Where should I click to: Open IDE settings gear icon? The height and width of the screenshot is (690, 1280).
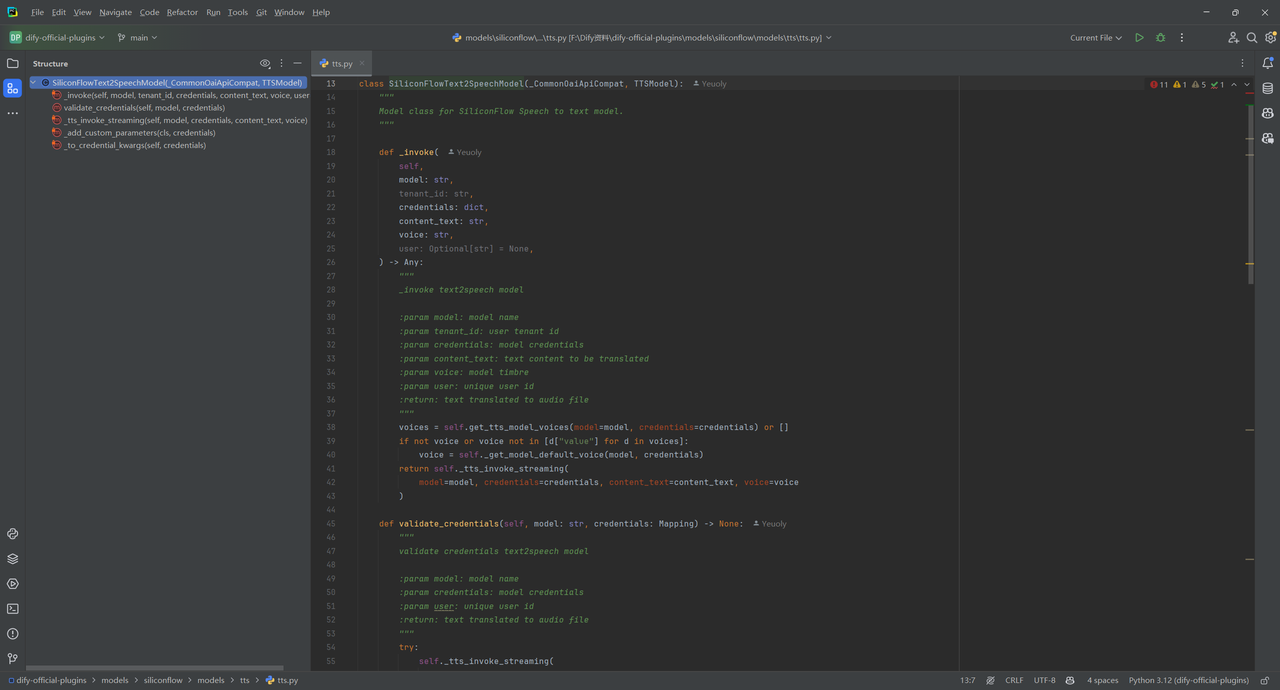point(1271,38)
